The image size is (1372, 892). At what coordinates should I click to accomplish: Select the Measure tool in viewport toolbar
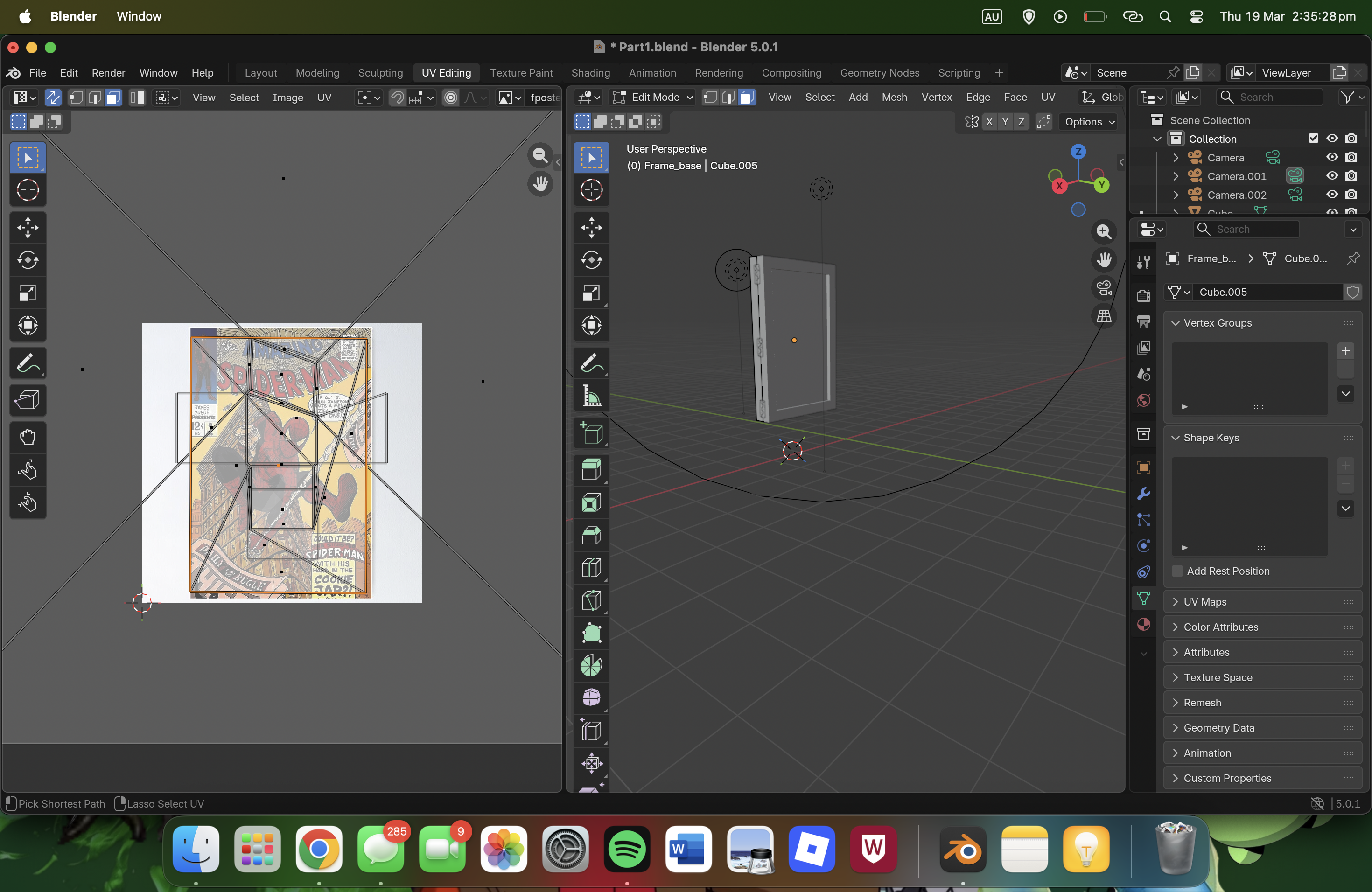(x=591, y=397)
